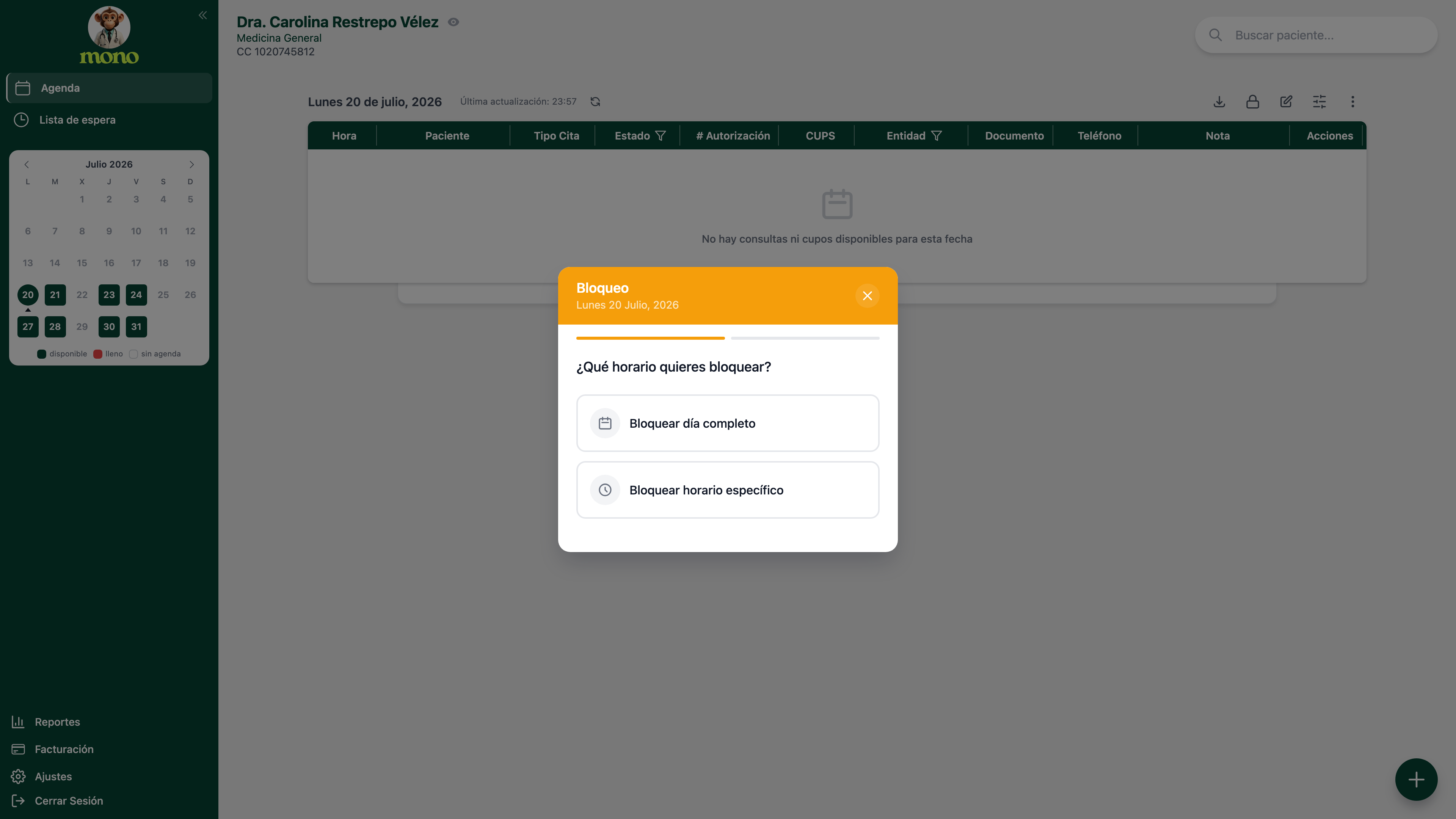Click the first progress step bar
Screen dimensions: 1456x819
click(650, 338)
